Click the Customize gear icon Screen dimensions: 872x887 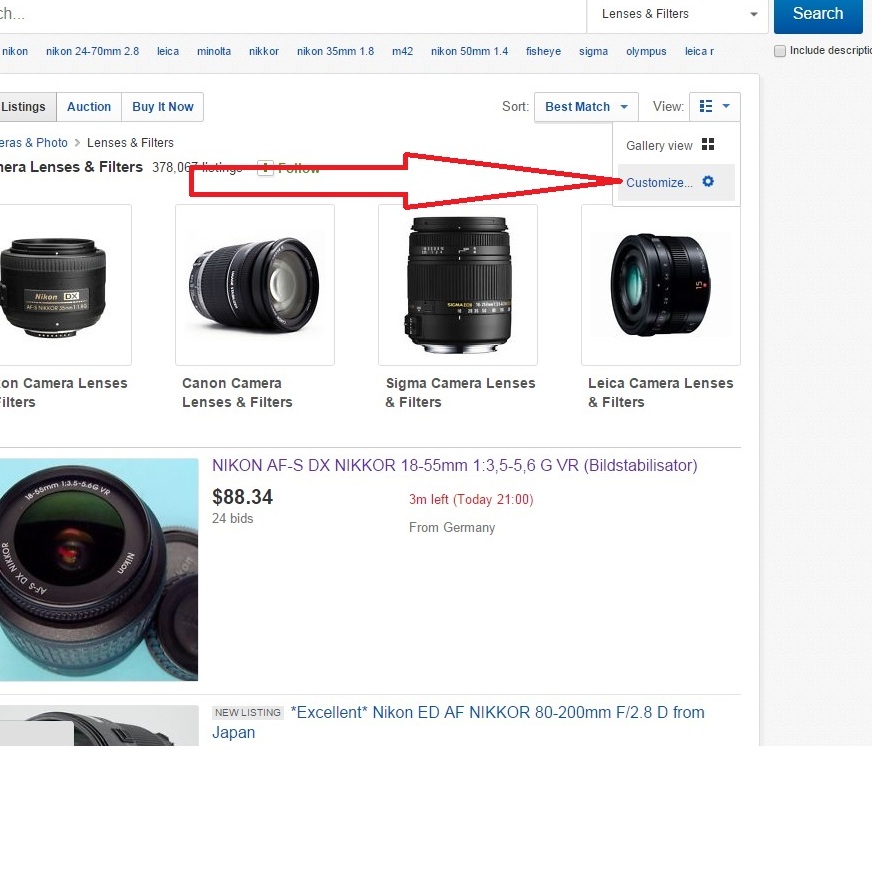(708, 182)
